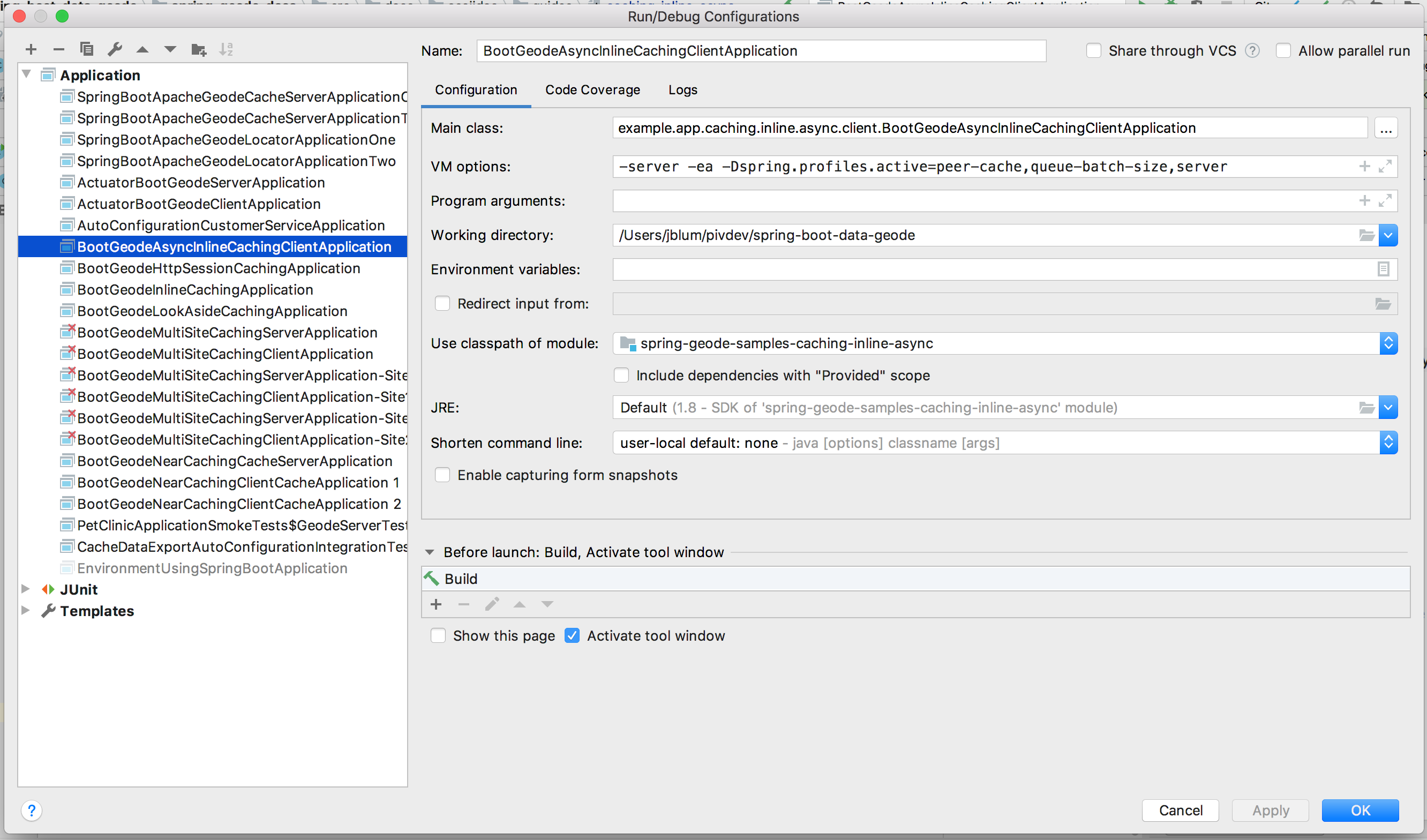
Task: Create a new folder for configurations
Action: click(199, 50)
